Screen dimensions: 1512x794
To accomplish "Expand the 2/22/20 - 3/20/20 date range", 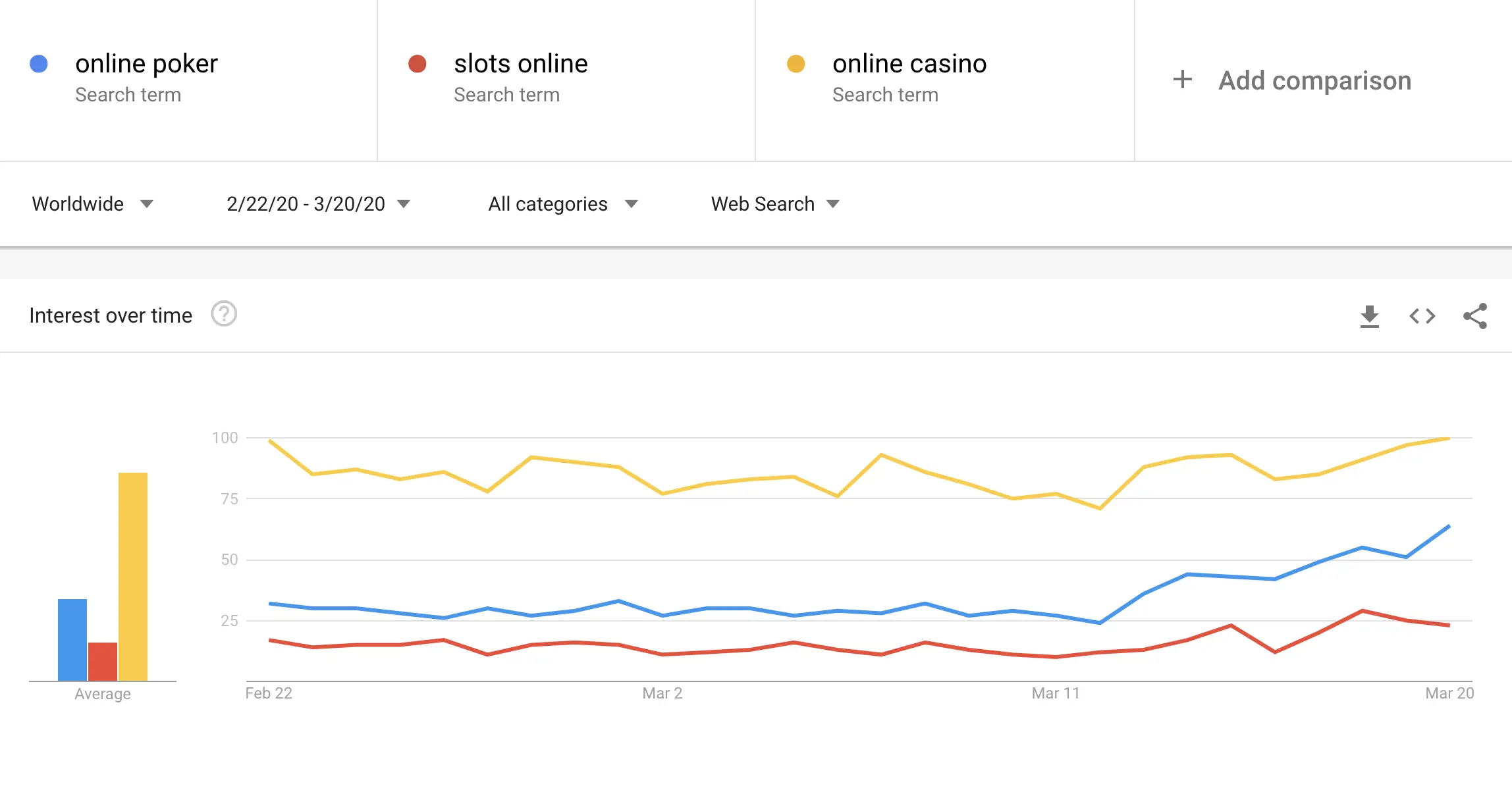I will point(318,204).
